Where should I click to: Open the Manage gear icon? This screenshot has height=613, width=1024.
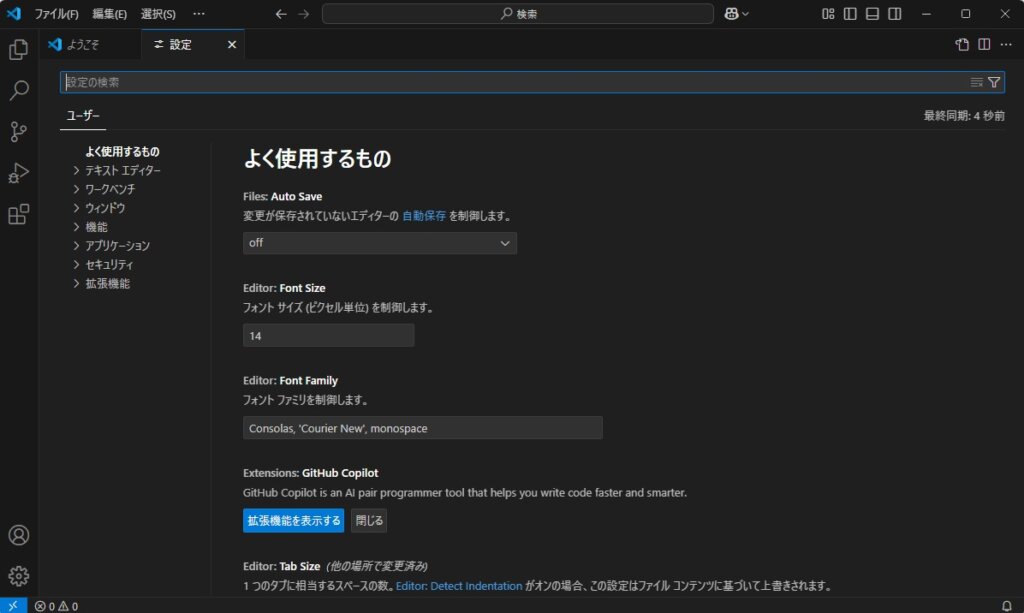18,576
